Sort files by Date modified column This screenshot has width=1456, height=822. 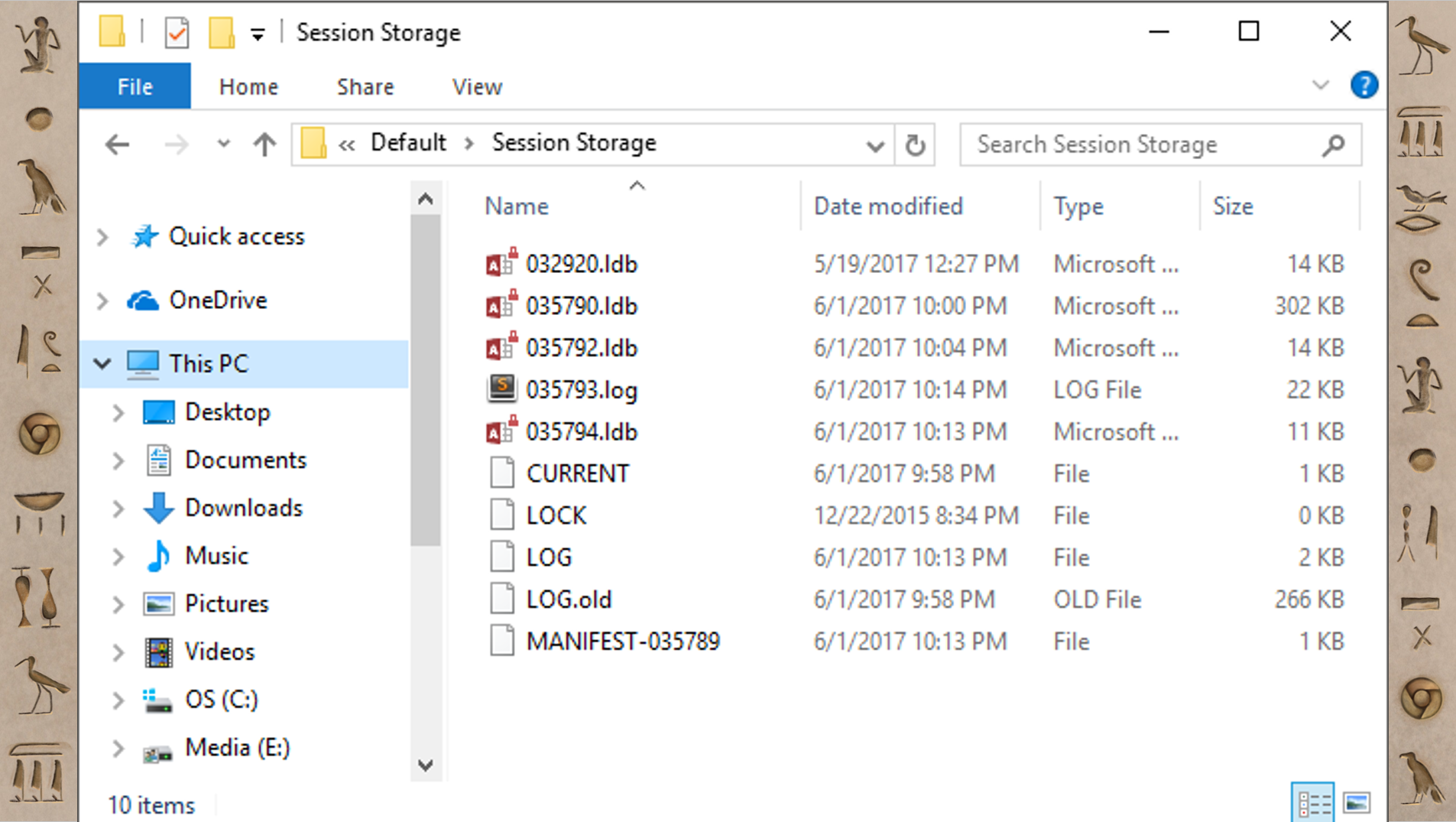tap(888, 206)
